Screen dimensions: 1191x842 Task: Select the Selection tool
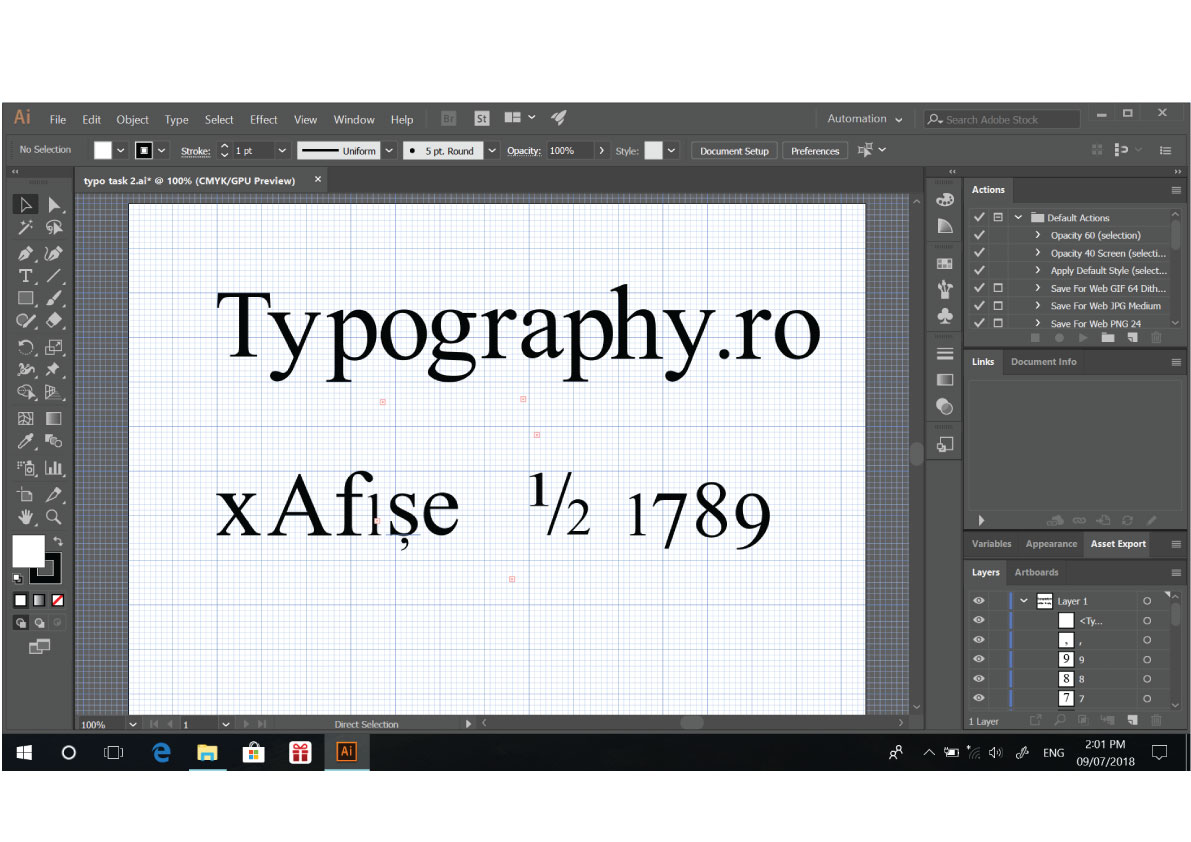pyautogui.click(x=24, y=204)
